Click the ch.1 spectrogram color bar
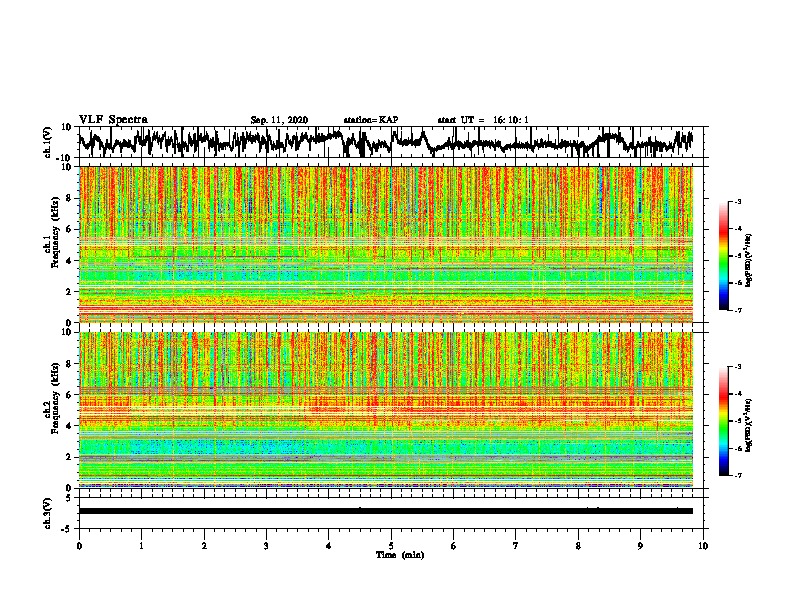 724,256
